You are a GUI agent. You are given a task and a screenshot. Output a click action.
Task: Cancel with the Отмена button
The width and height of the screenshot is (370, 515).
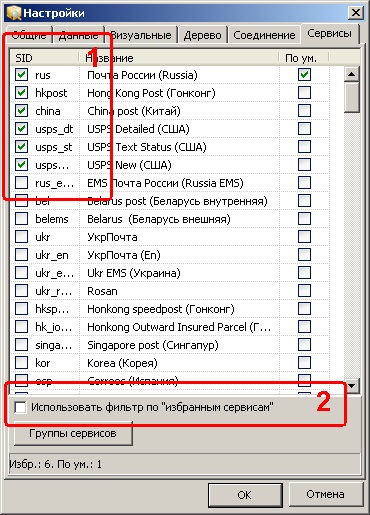[325, 494]
